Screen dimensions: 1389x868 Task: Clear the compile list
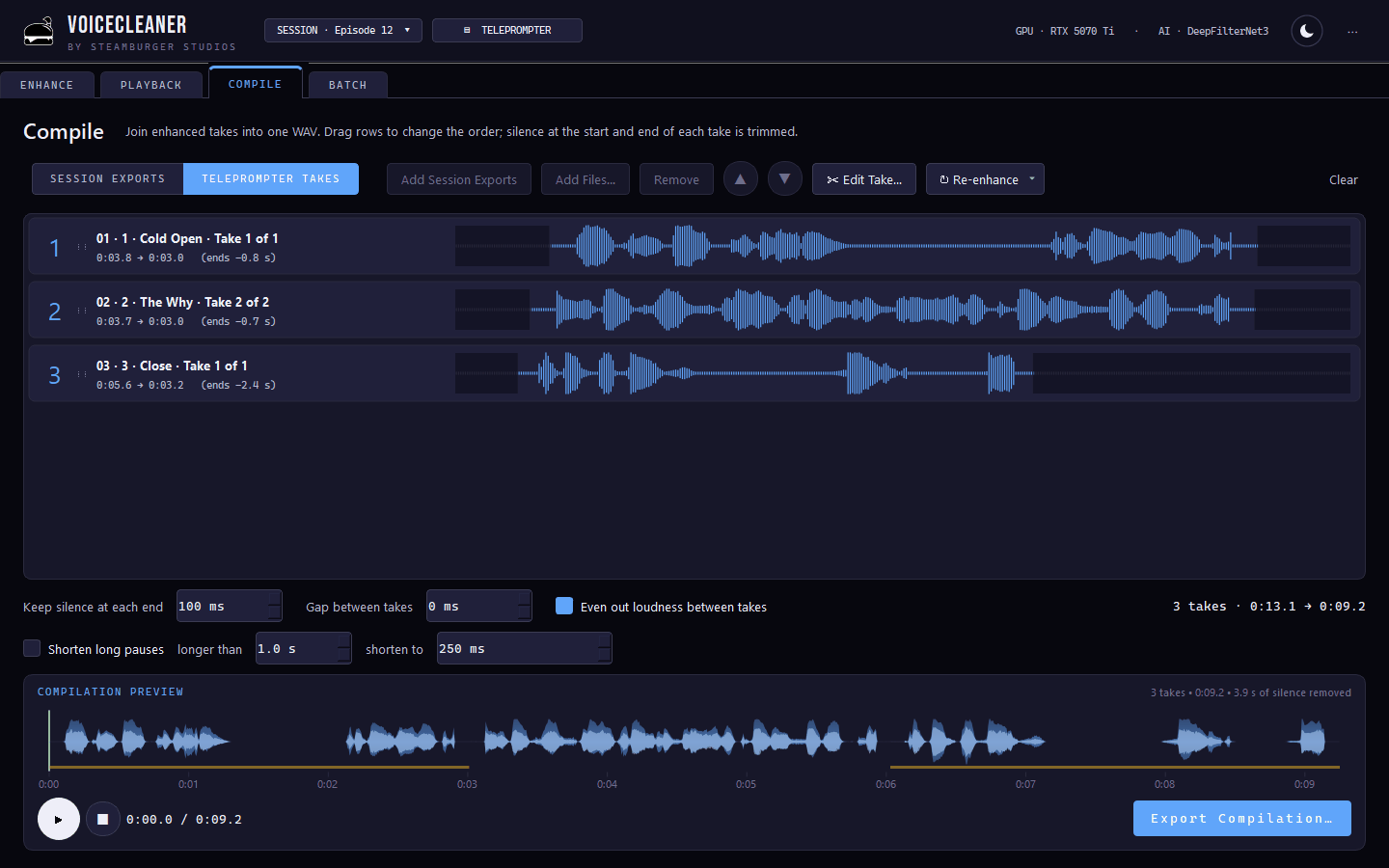[x=1344, y=179]
